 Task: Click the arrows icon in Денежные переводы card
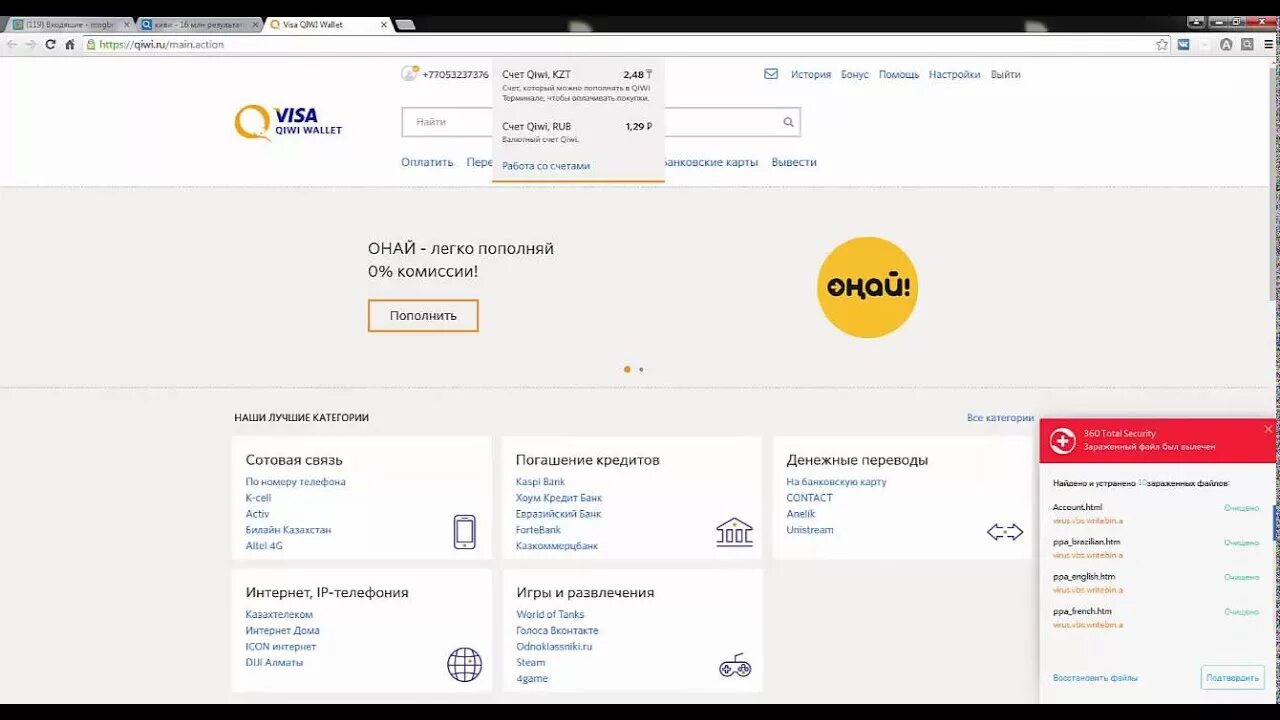click(1005, 532)
